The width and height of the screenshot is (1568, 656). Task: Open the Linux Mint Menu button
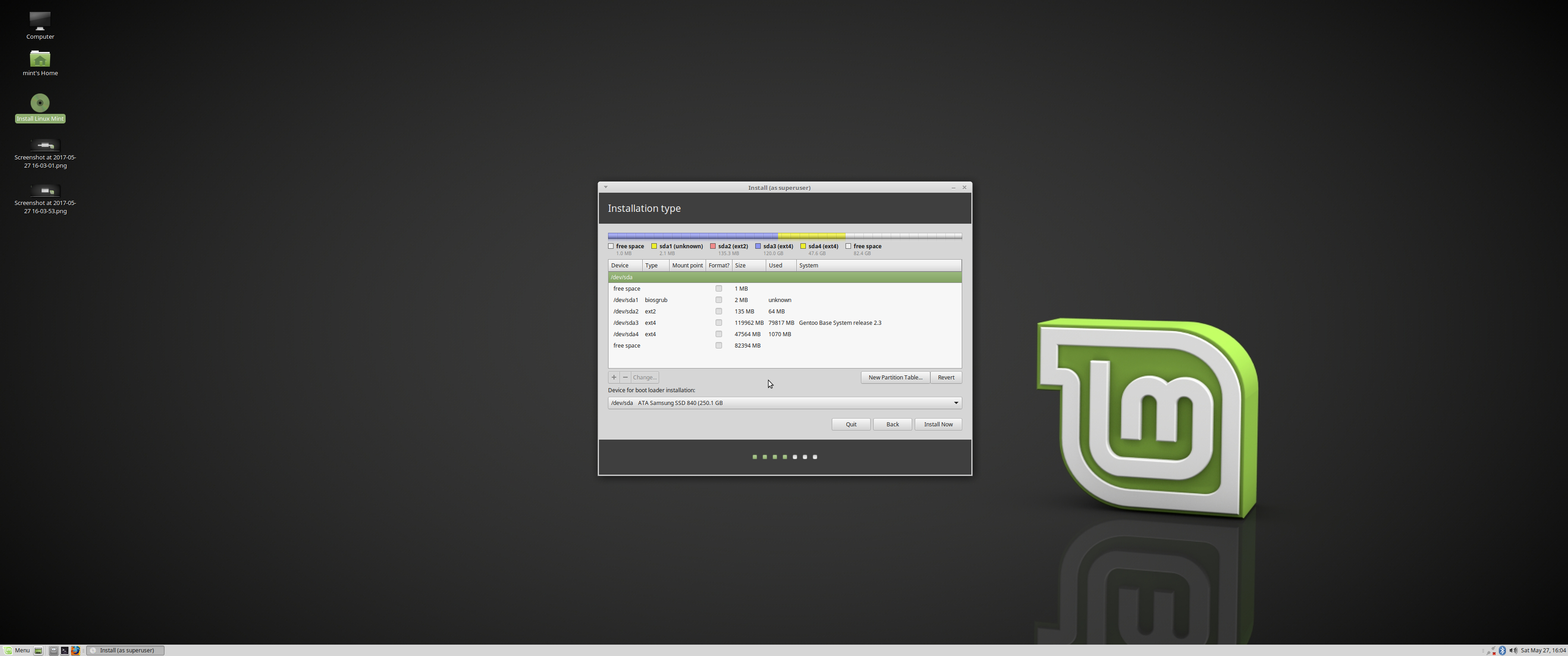[x=17, y=650]
